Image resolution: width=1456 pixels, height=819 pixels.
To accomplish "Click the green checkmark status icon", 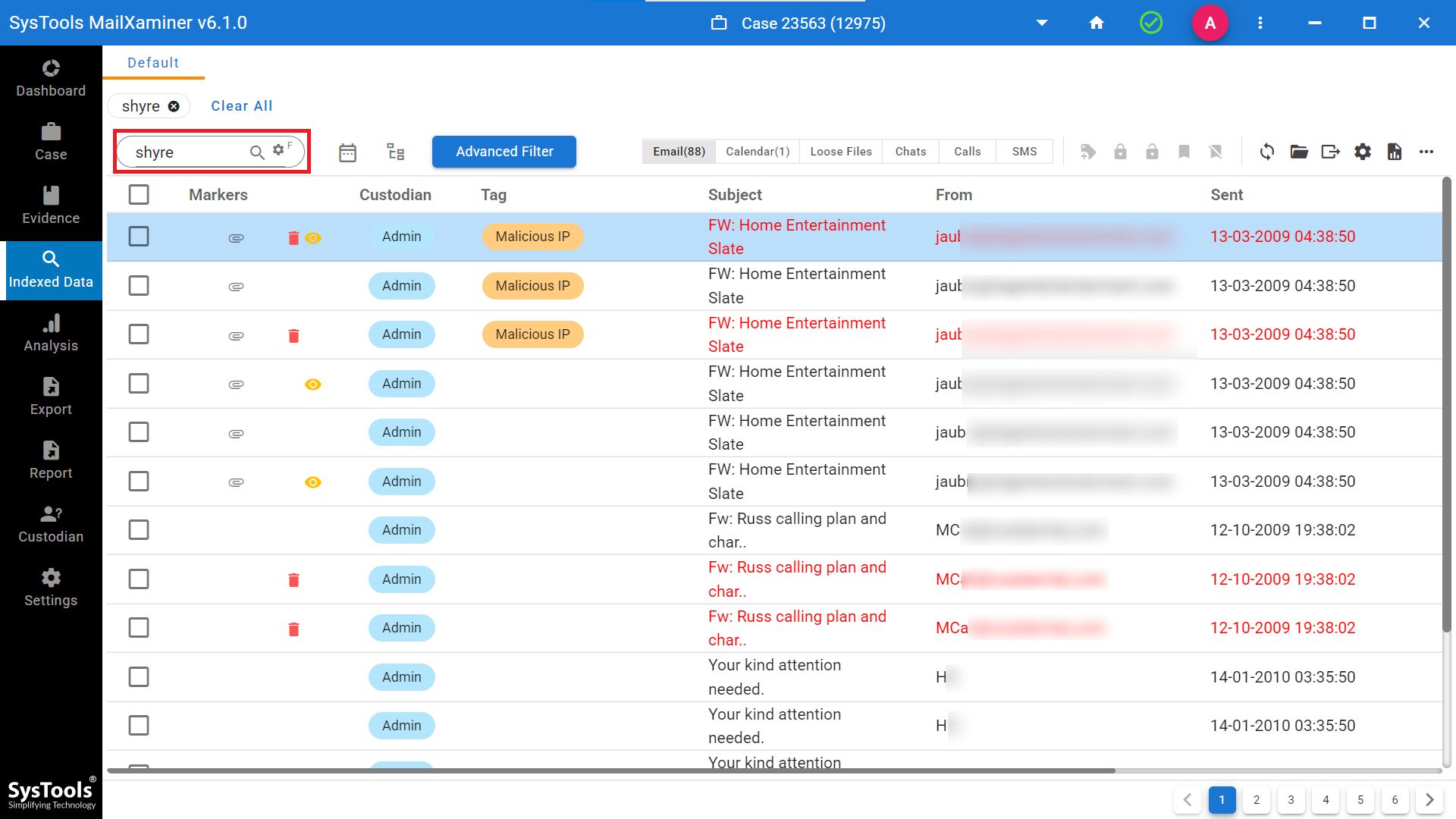I will pyautogui.click(x=1151, y=23).
